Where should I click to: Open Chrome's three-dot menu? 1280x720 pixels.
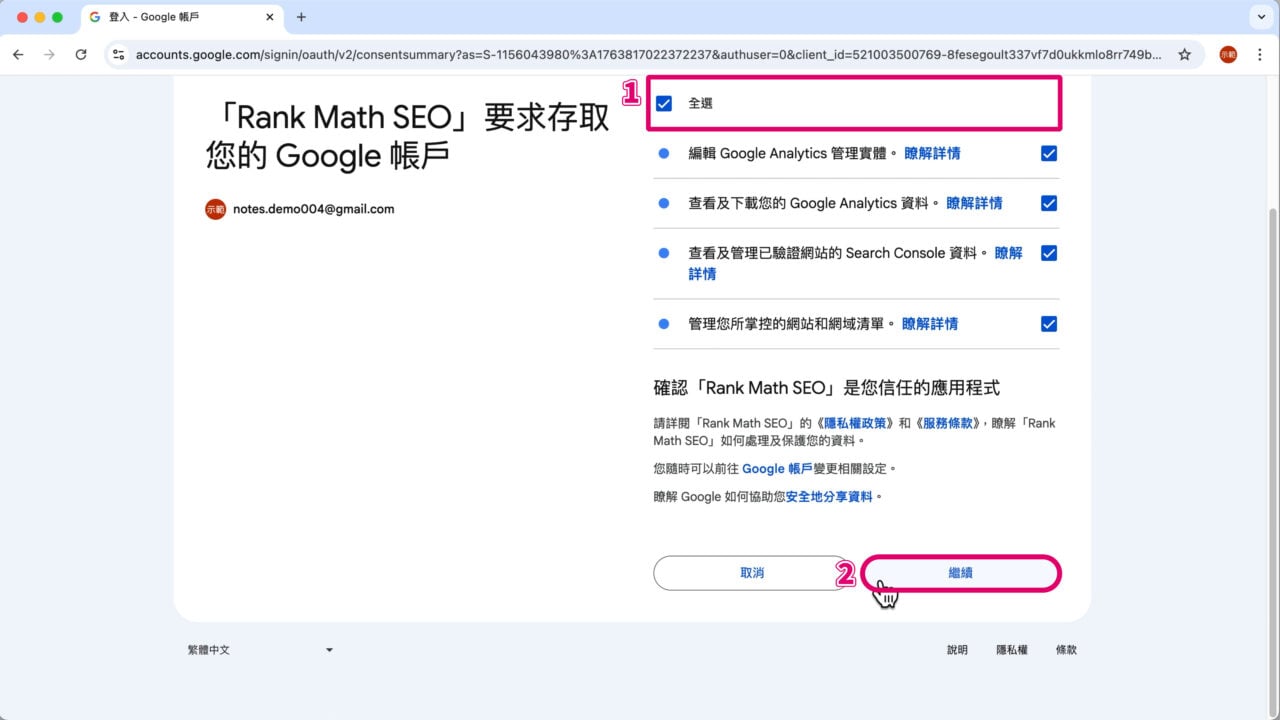click(1261, 55)
